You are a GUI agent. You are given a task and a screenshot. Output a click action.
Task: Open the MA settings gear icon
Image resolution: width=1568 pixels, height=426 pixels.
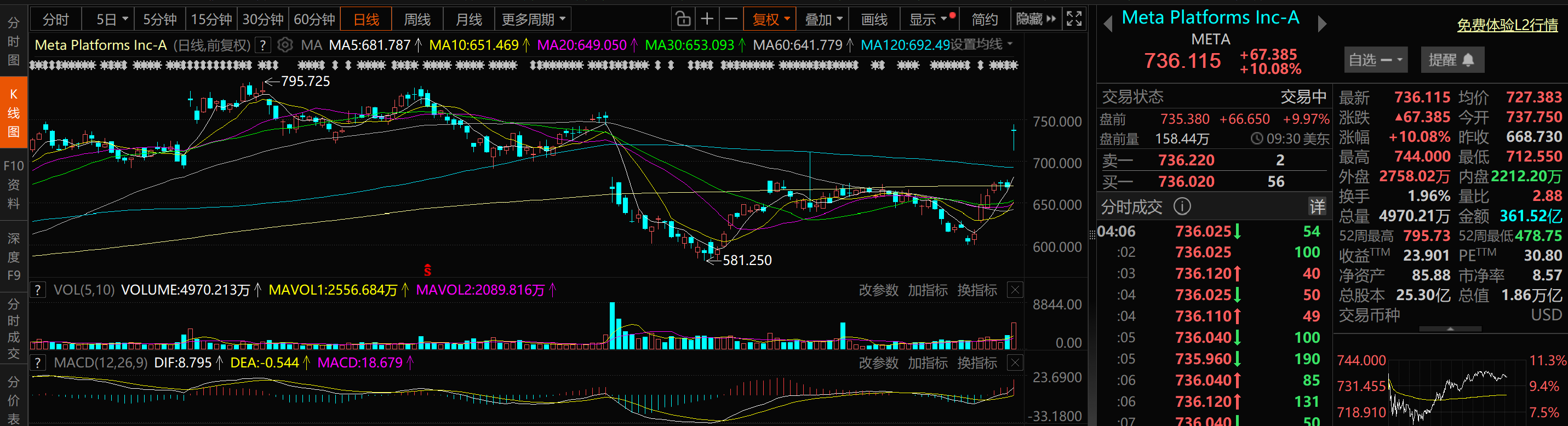pyautogui.click(x=285, y=45)
